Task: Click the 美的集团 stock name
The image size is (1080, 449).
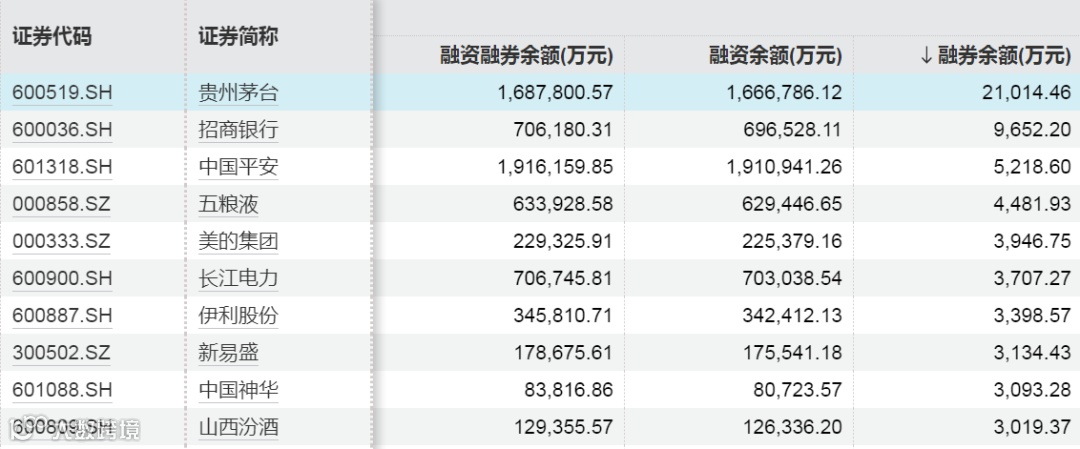Action: point(238,241)
